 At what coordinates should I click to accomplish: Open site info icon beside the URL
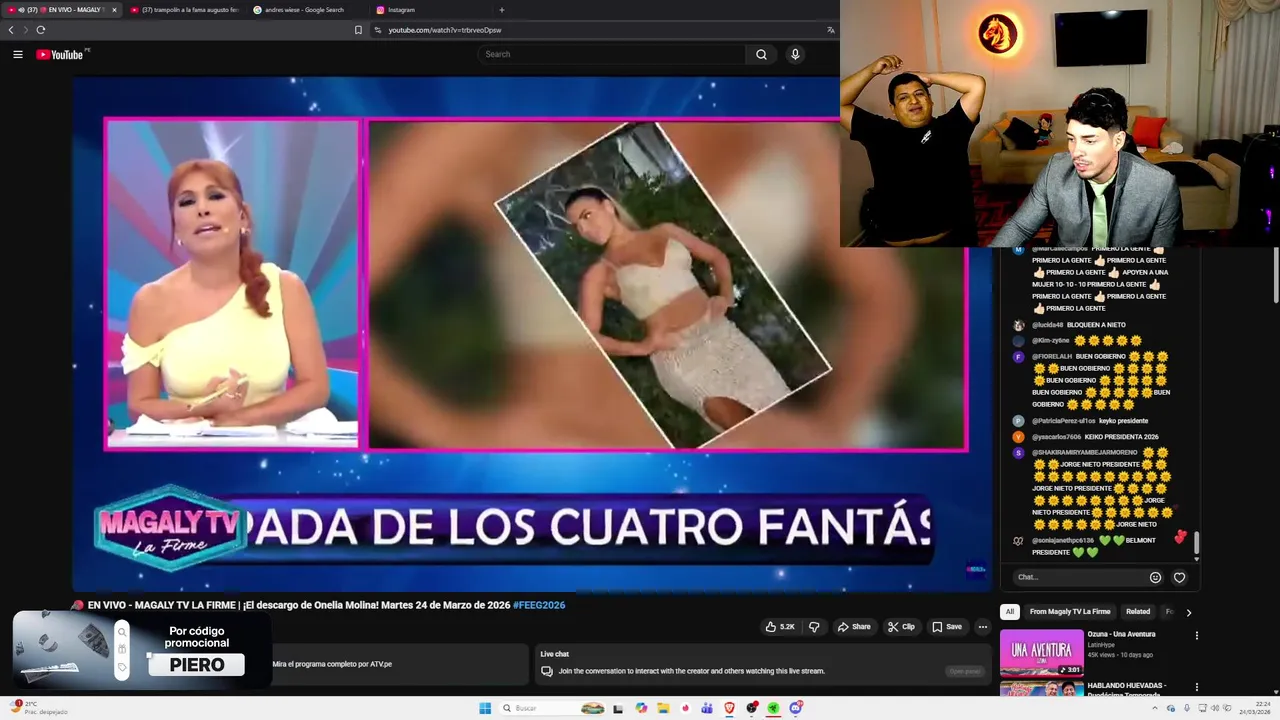[x=377, y=30]
